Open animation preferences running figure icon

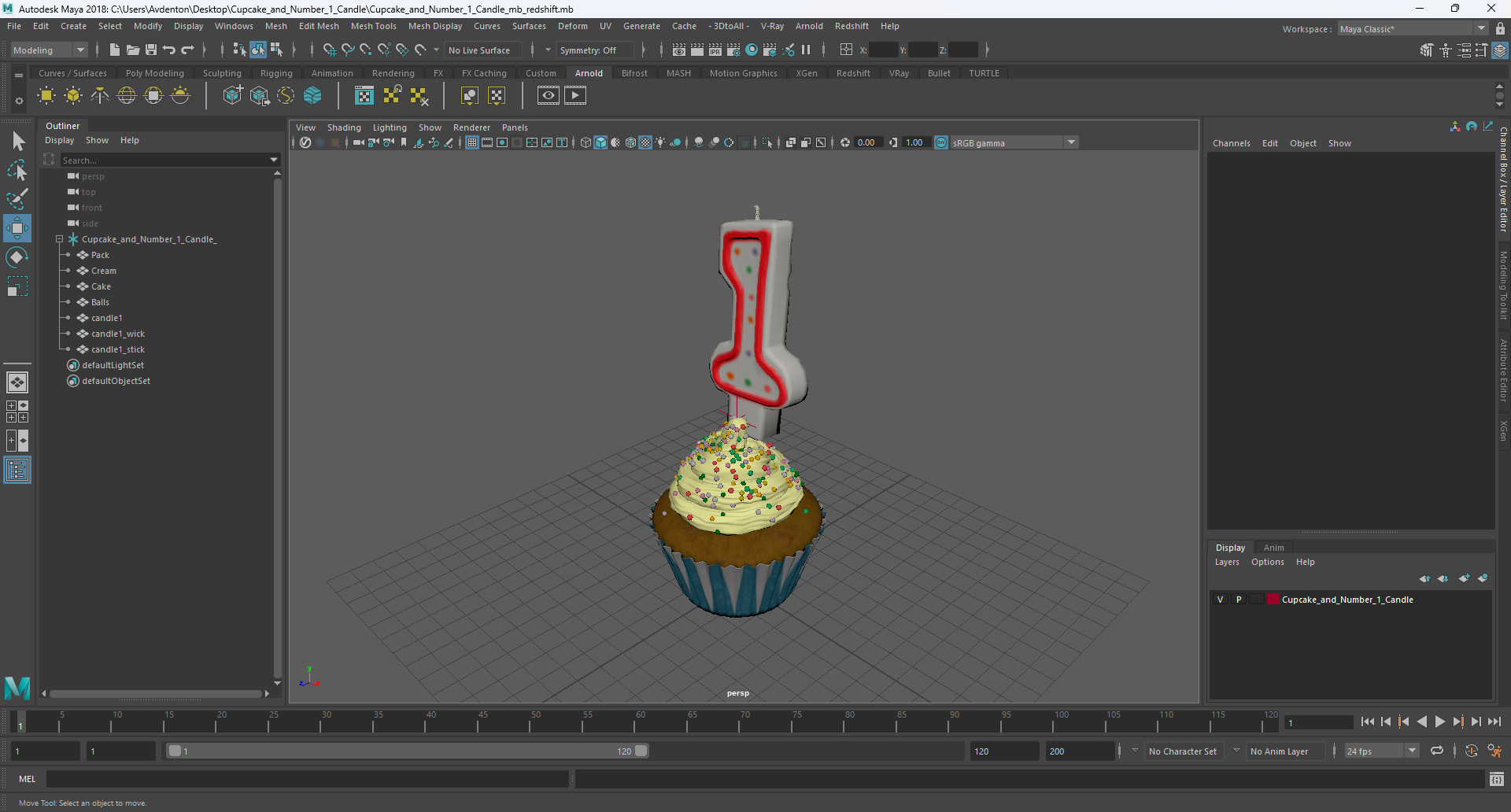point(1494,751)
